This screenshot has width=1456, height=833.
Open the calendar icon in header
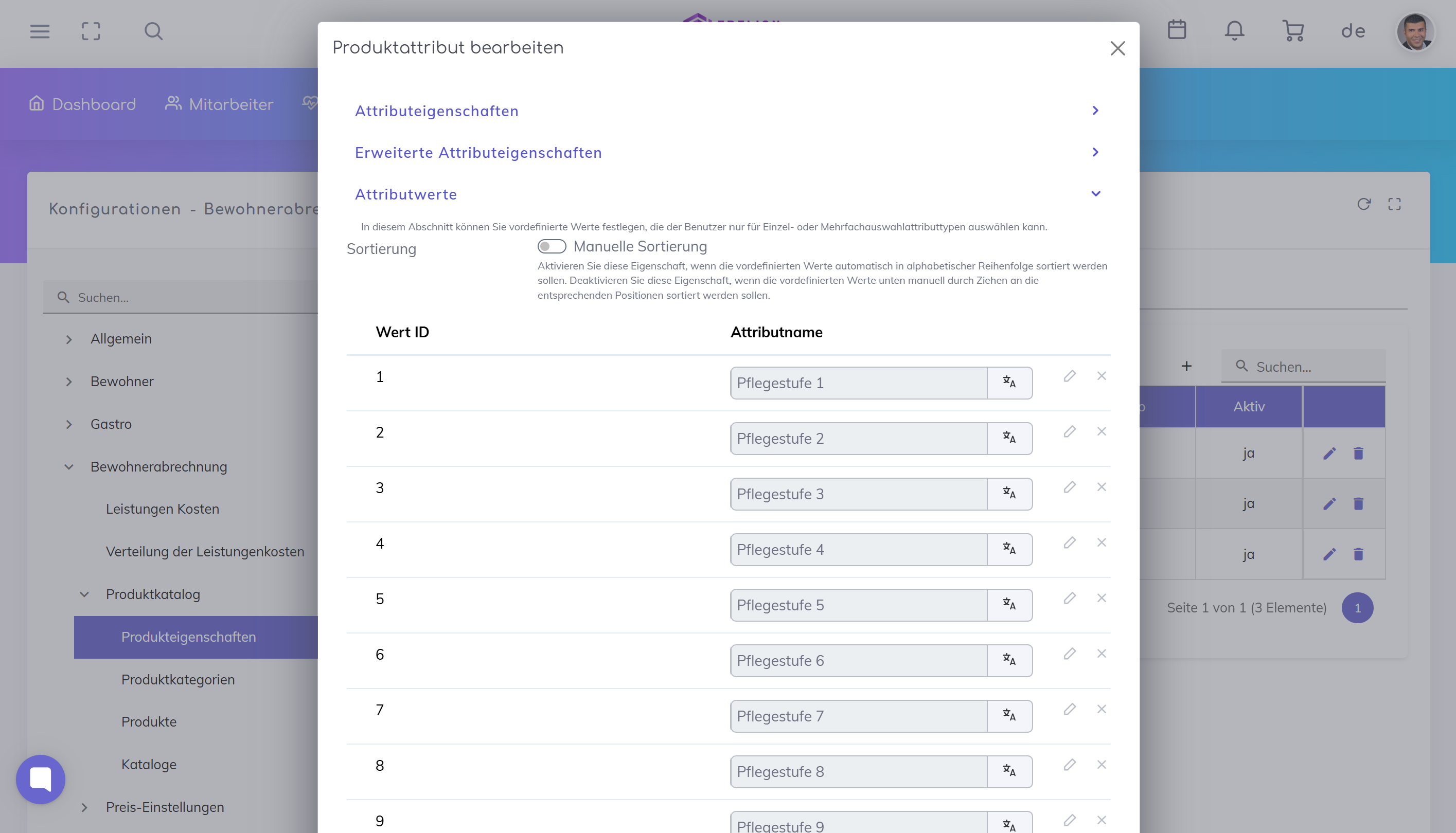[x=1177, y=30]
